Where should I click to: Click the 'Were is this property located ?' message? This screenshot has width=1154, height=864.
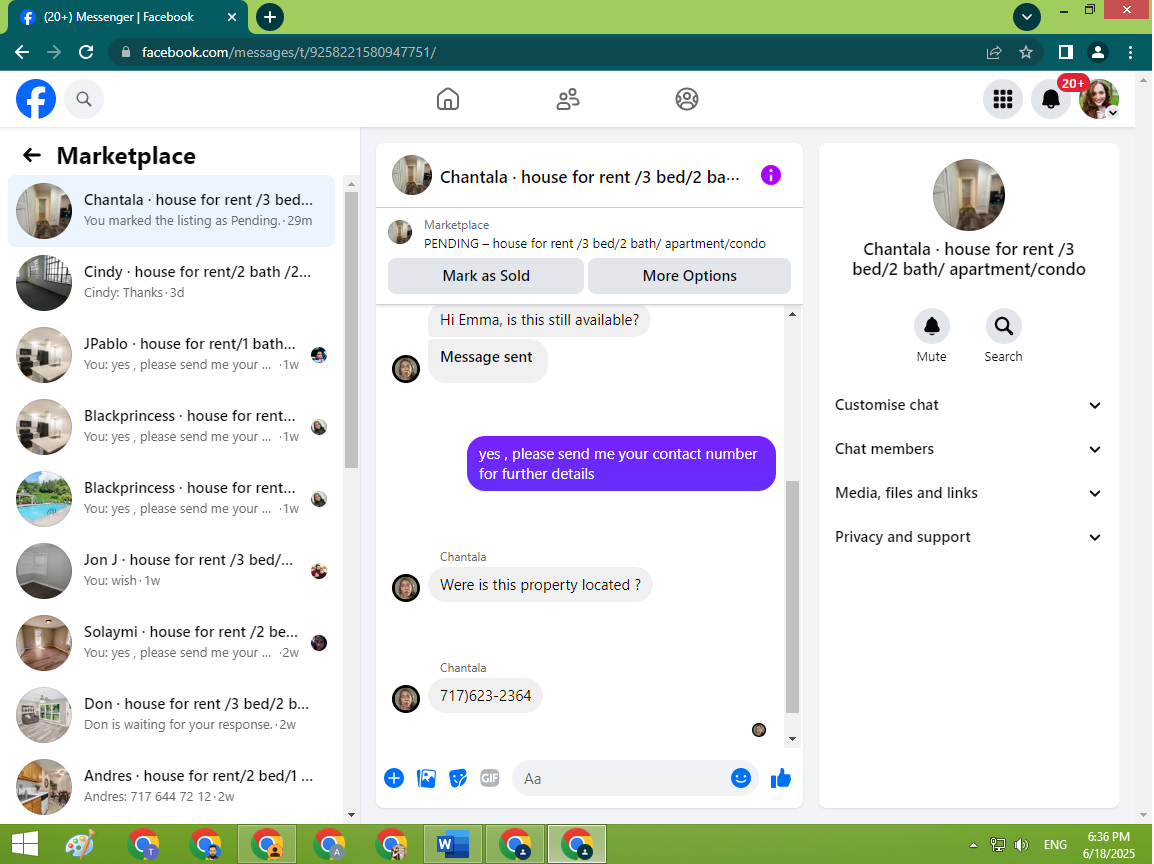540,584
